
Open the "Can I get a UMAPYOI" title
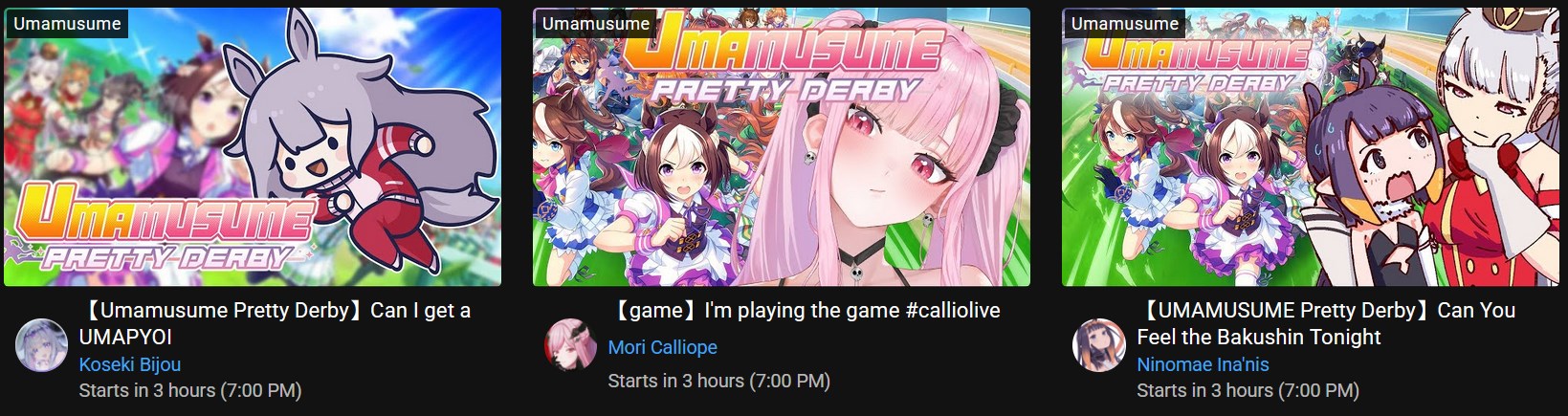pos(276,323)
